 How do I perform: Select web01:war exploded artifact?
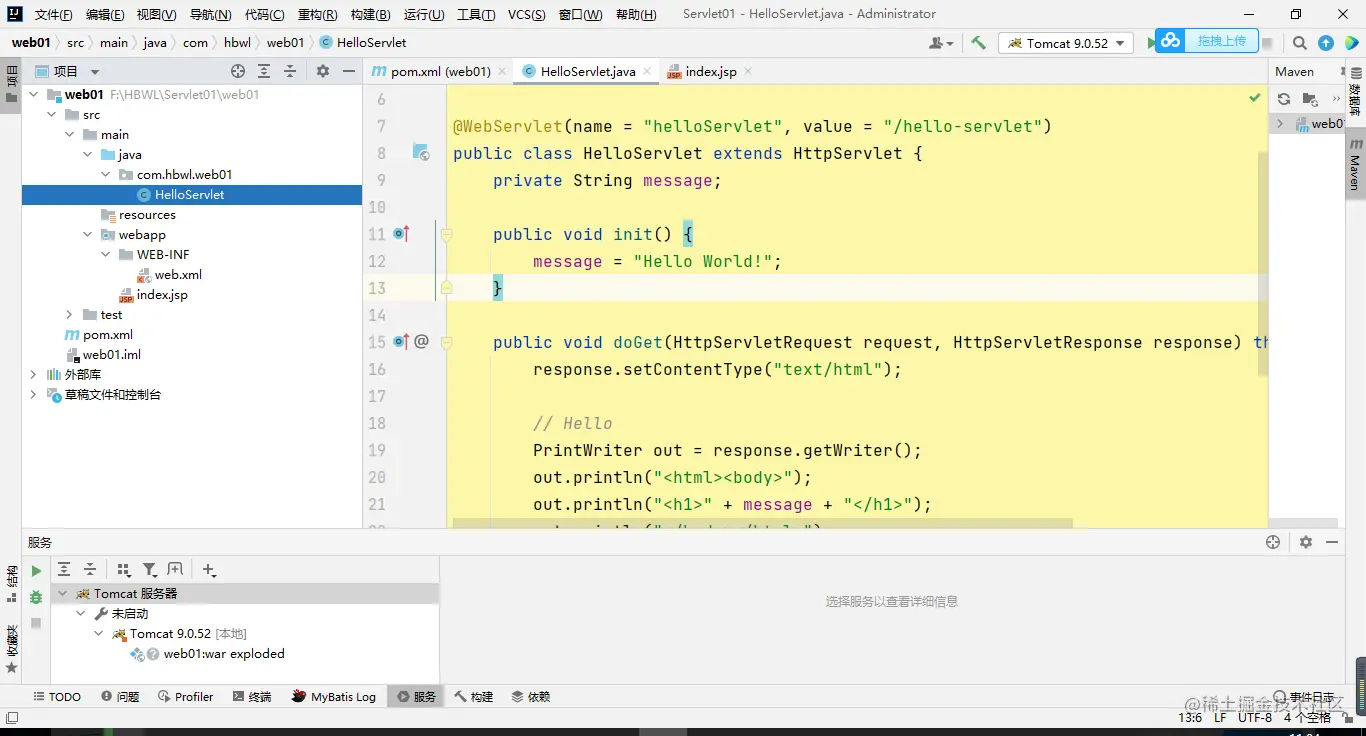click(224, 654)
